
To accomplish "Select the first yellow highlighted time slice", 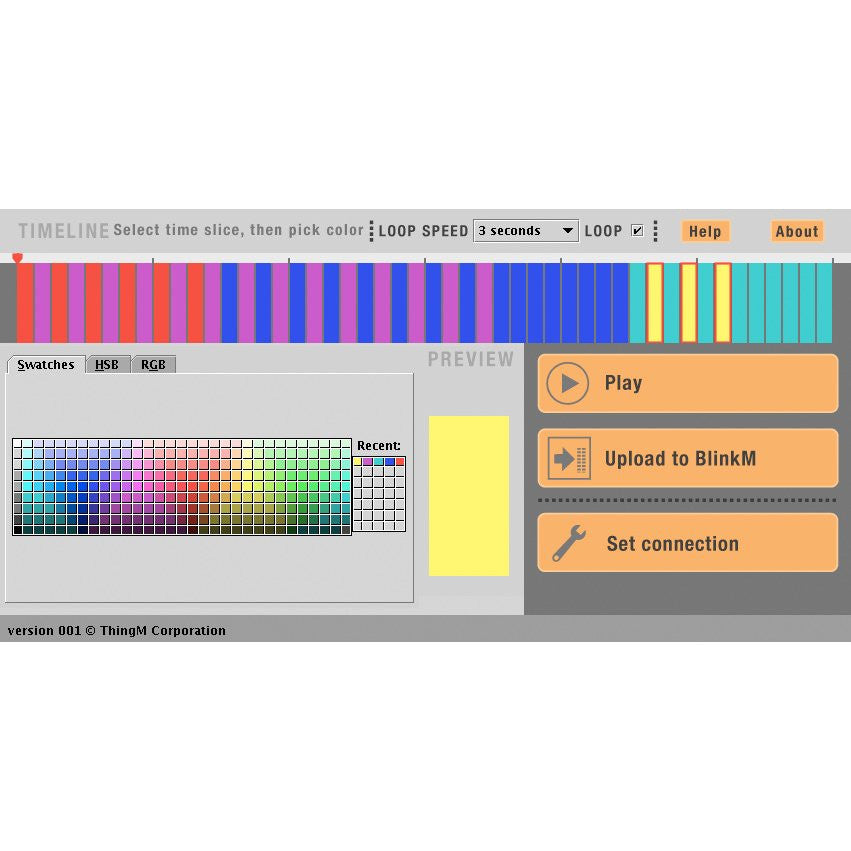I will point(654,302).
